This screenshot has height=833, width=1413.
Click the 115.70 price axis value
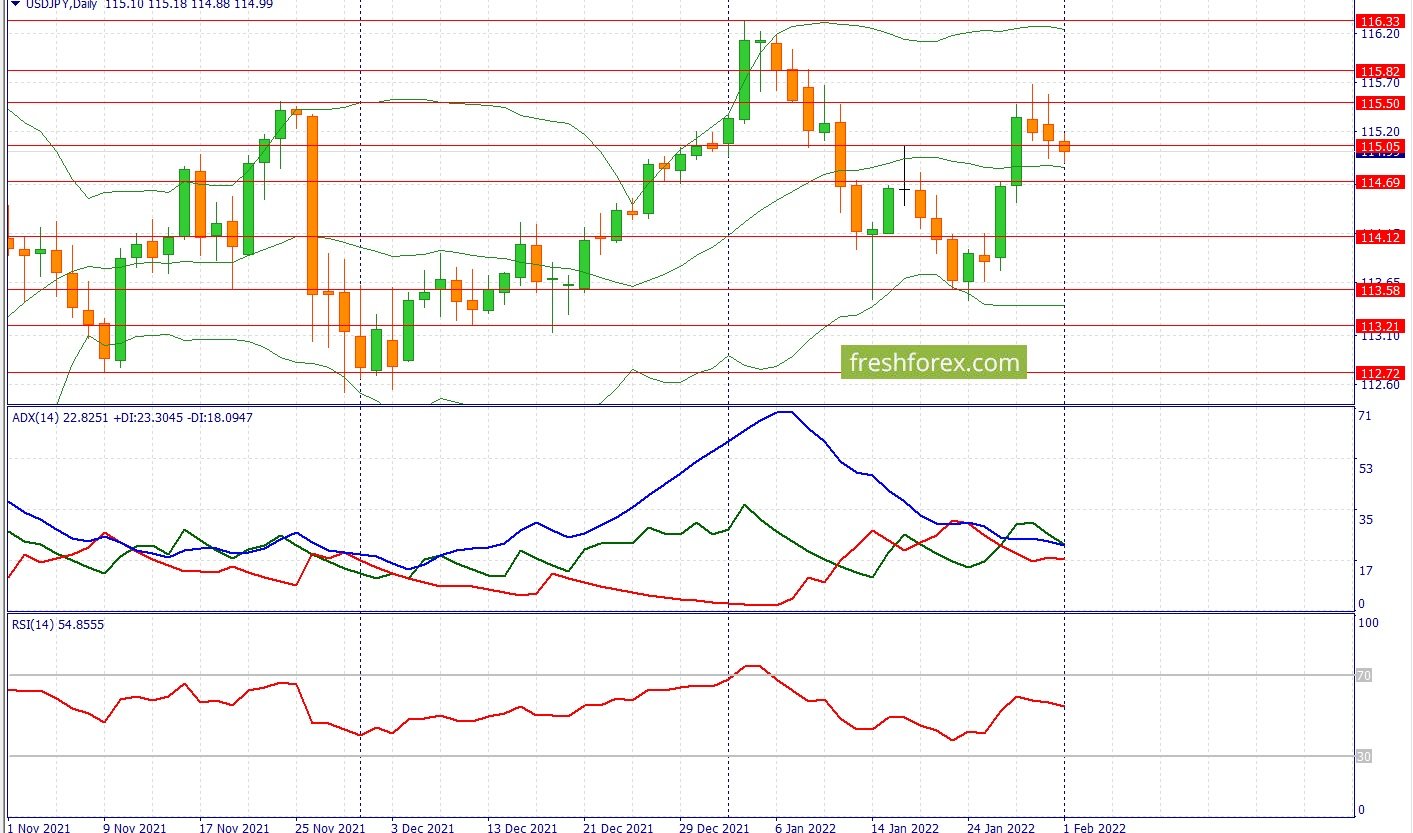coord(1380,84)
